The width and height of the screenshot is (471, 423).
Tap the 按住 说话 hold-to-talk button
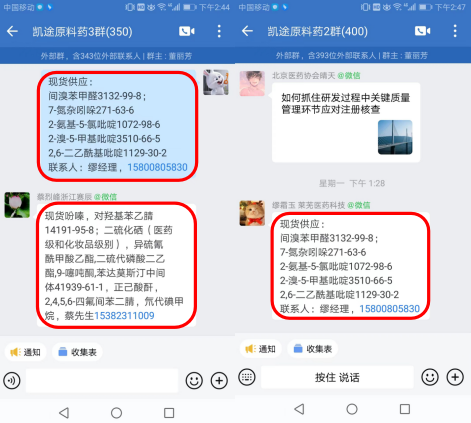click(337, 377)
